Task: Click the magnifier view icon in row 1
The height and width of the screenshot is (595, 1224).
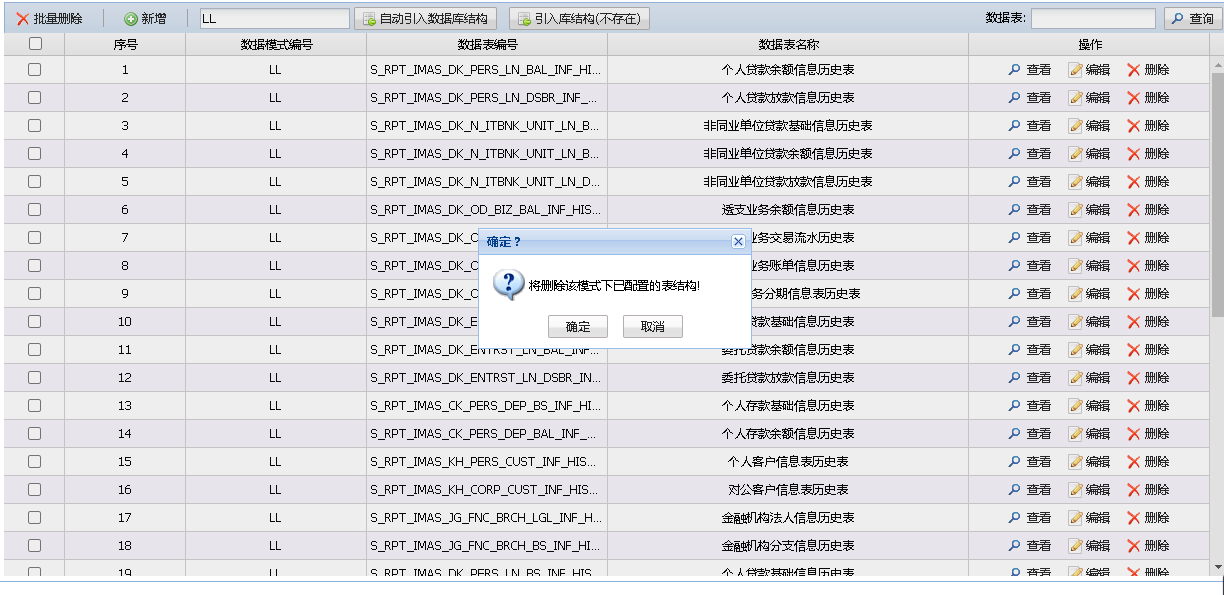Action: [1014, 70]
